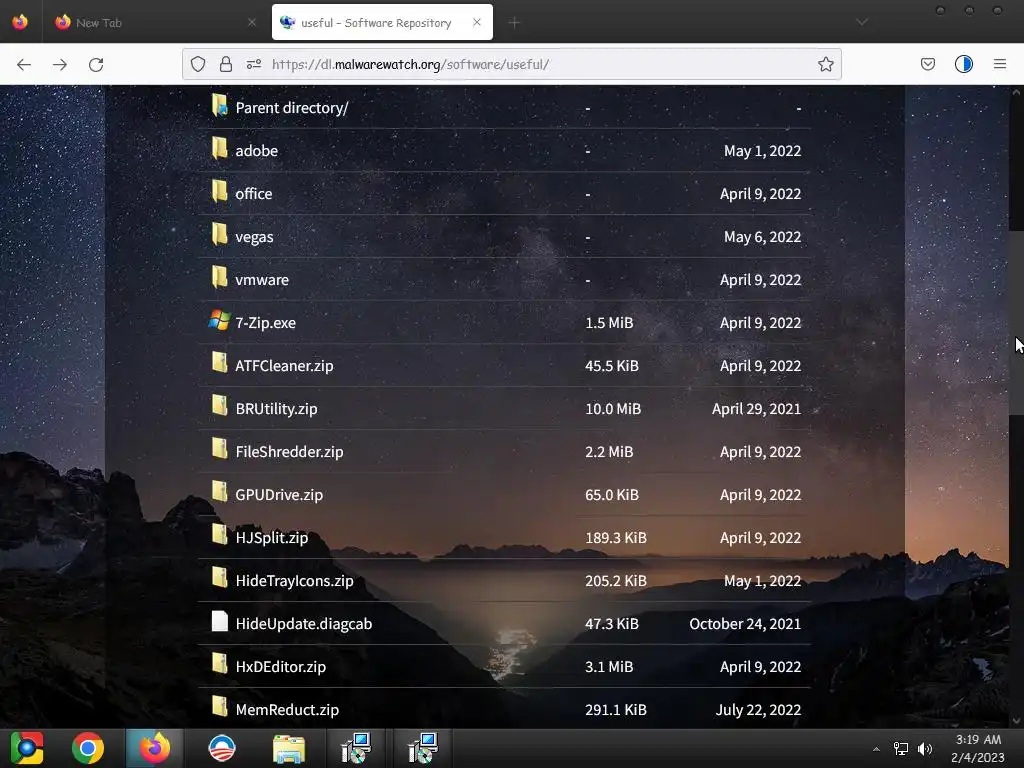Download HJSplit.zip
The image size is (1024, 768).
(x=272, y=537)
